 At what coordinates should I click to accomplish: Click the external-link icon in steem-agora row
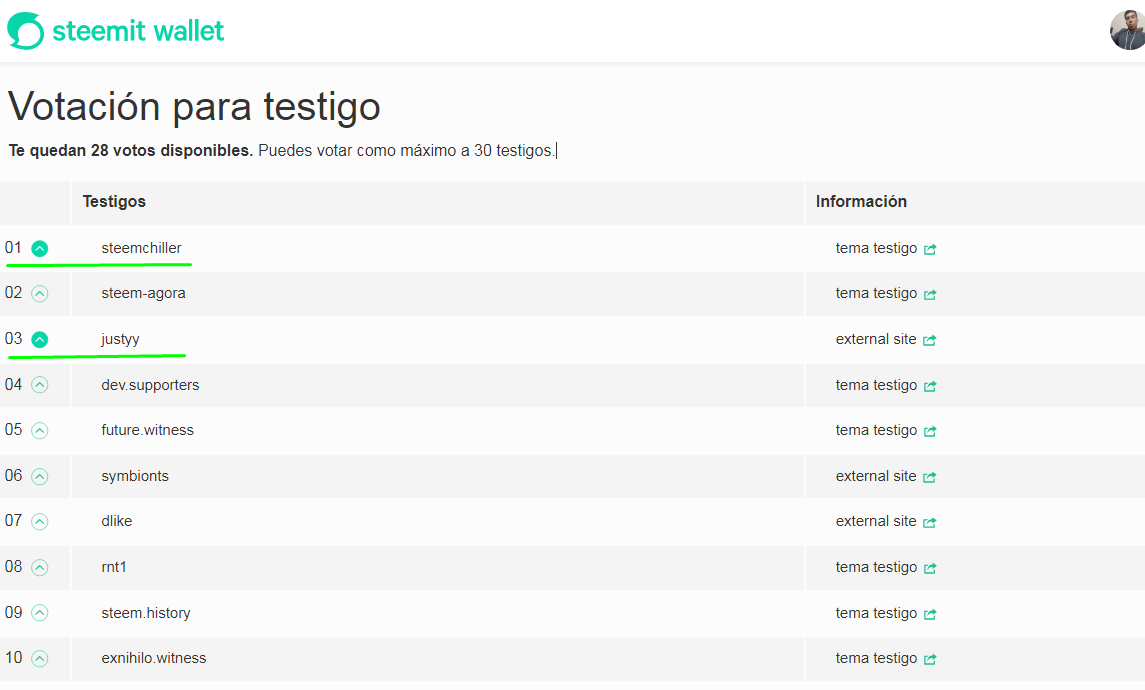coord(930,295)
